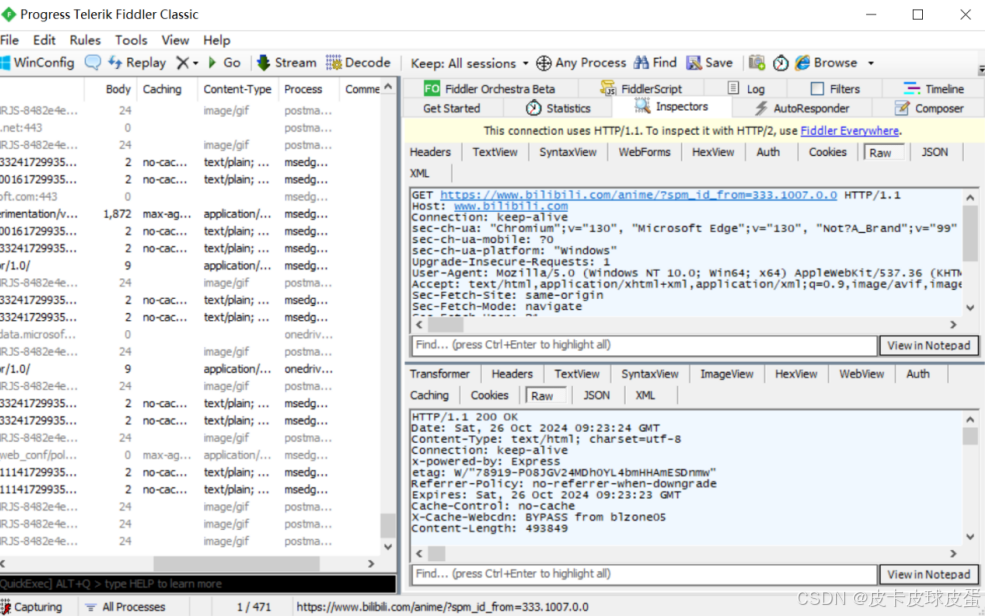Open the Remove sessions dropdown arrow

[x=195, y=63]
